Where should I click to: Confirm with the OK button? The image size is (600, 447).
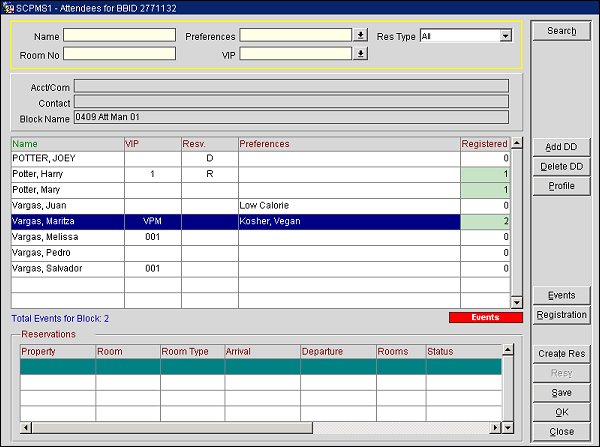(561, 412)
